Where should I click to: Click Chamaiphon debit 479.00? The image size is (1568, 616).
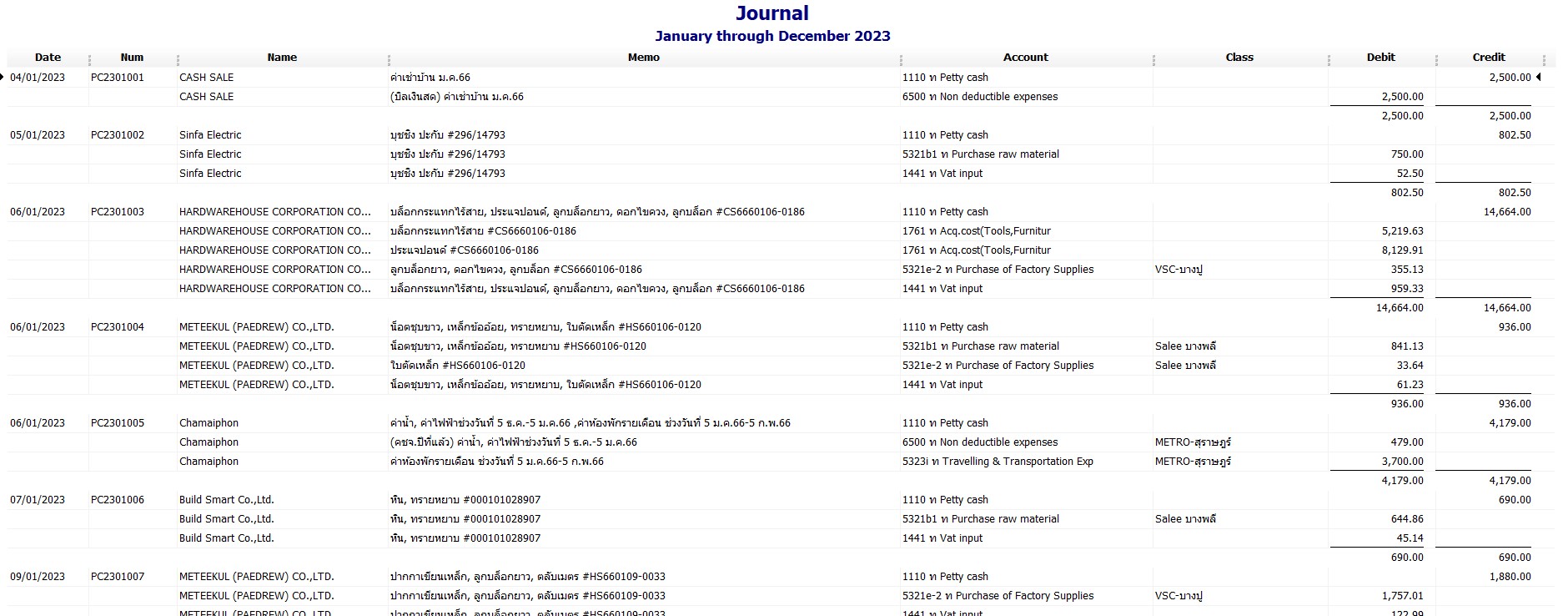[x=1407, y=442]
